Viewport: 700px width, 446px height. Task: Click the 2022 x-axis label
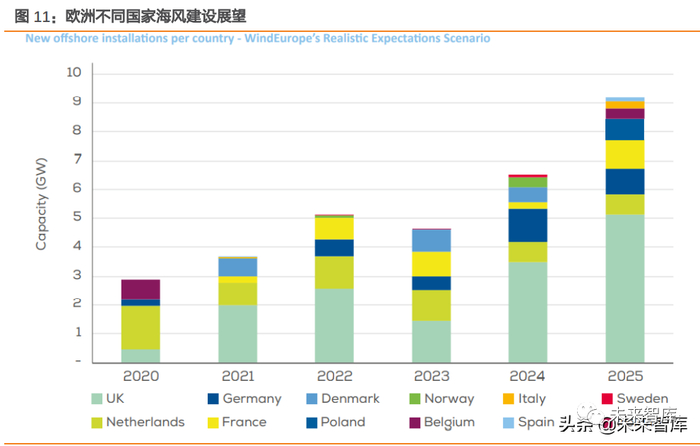tap(335, 376)
